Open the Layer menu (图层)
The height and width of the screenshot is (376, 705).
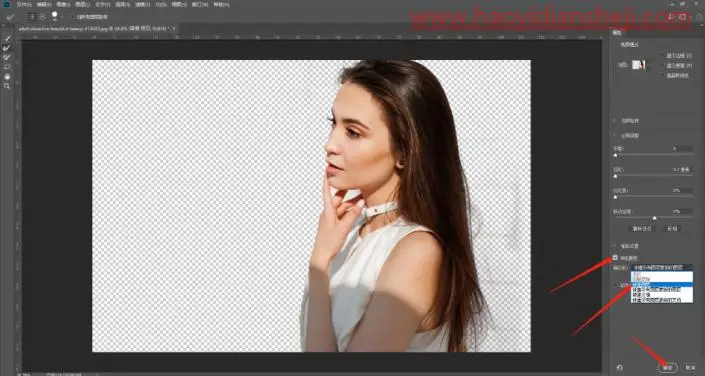click(x=82, y=5)
